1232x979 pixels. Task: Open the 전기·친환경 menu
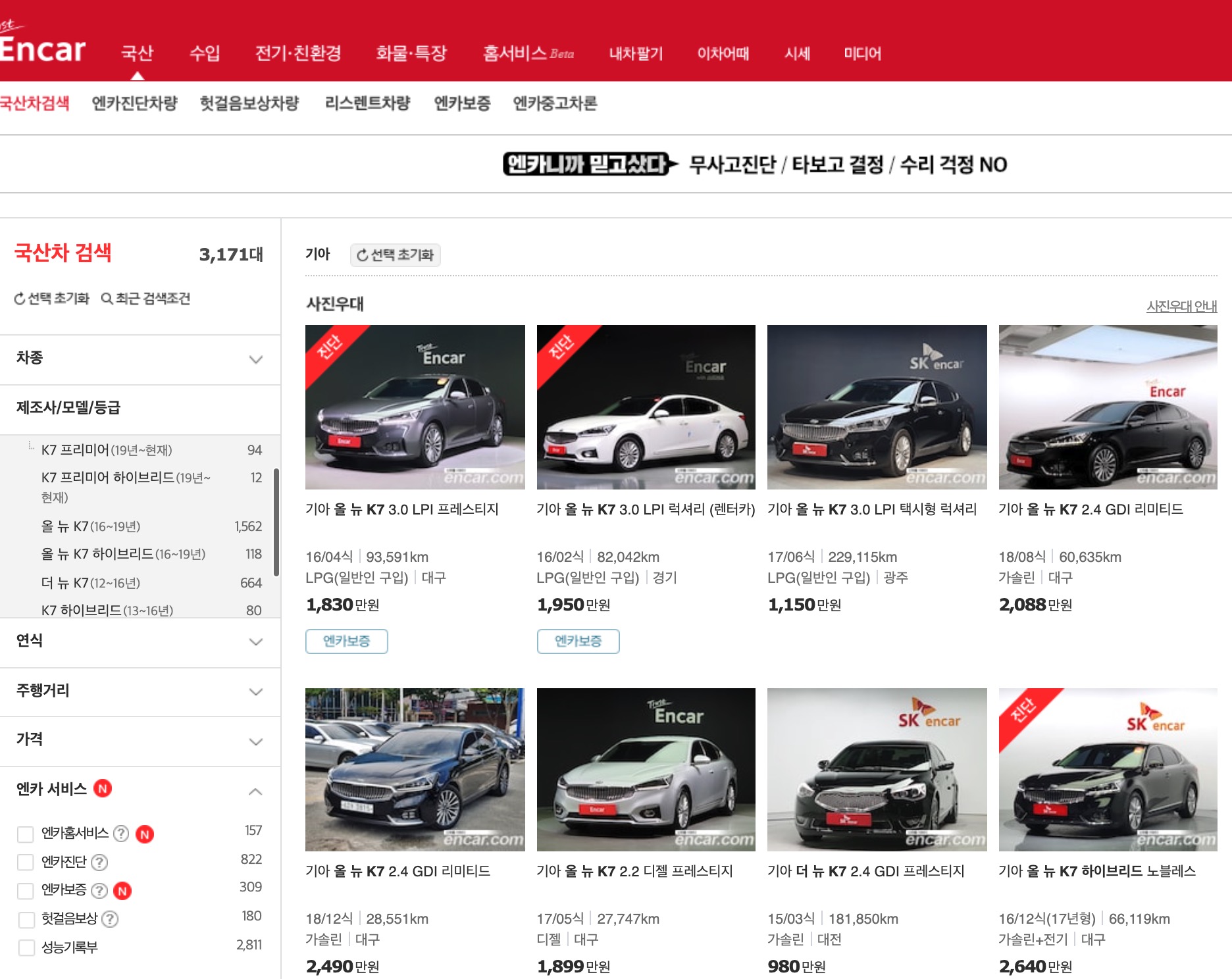[x=298, y=53]
